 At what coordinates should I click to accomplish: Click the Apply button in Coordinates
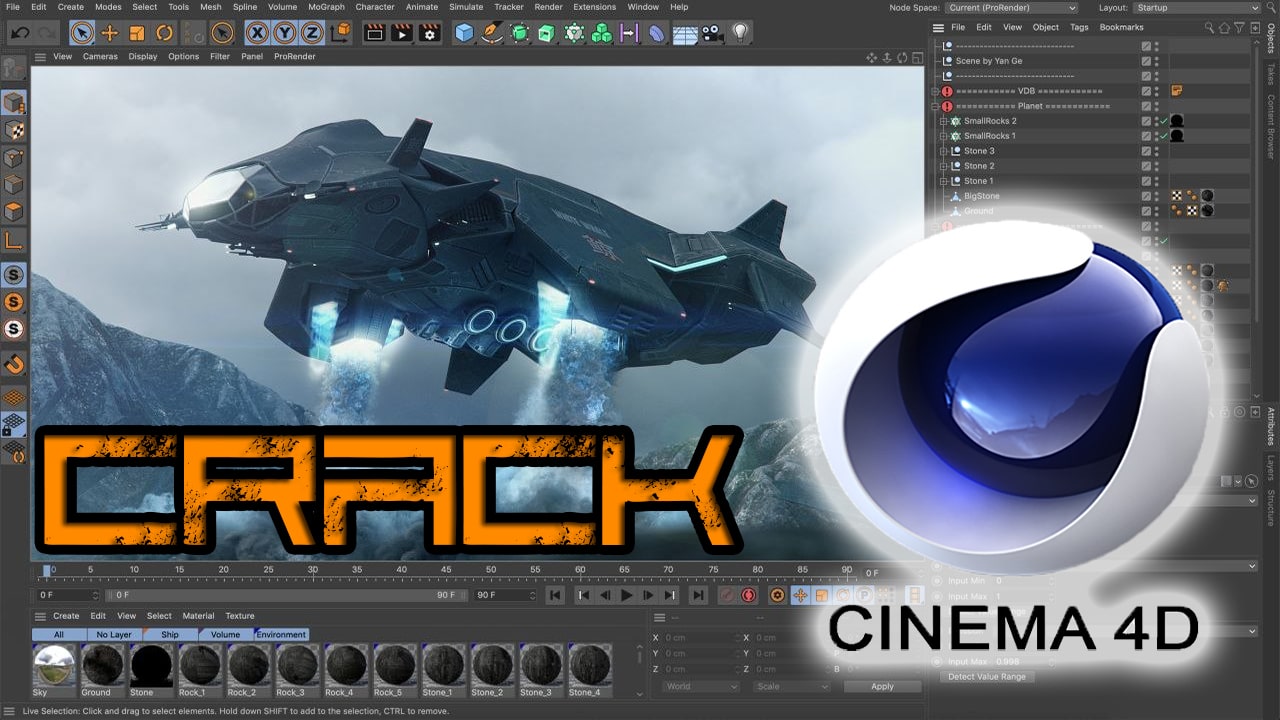click(x=882, y=687)
